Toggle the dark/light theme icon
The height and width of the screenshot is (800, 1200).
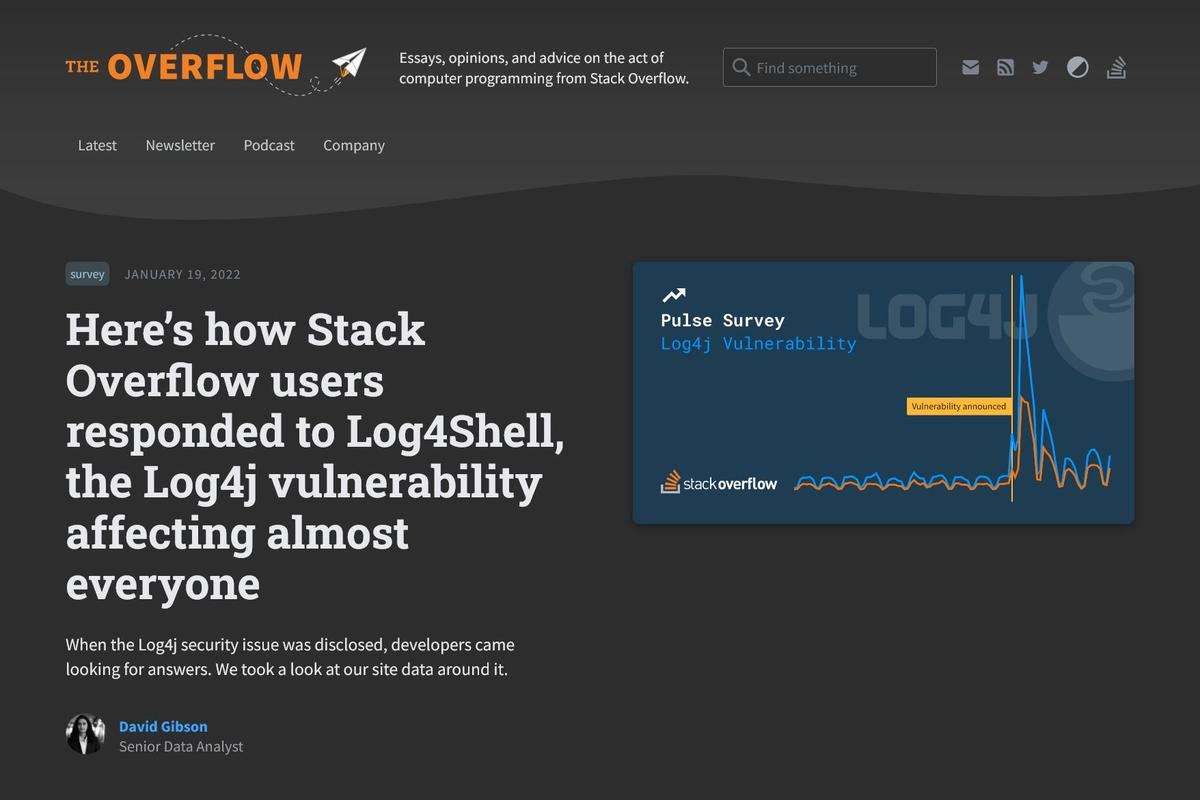click(1077, 67)
